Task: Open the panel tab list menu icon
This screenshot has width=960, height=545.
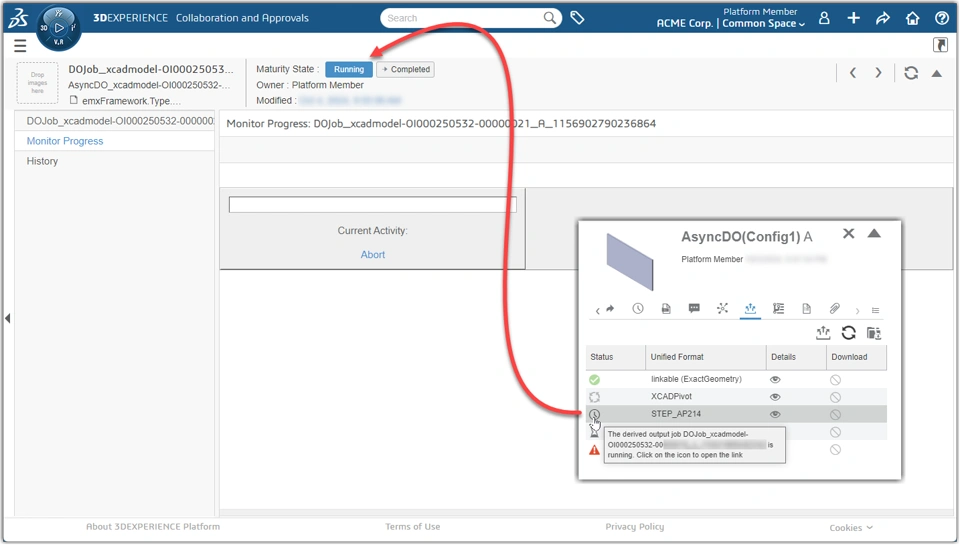Action: click(x=876, y=310)
